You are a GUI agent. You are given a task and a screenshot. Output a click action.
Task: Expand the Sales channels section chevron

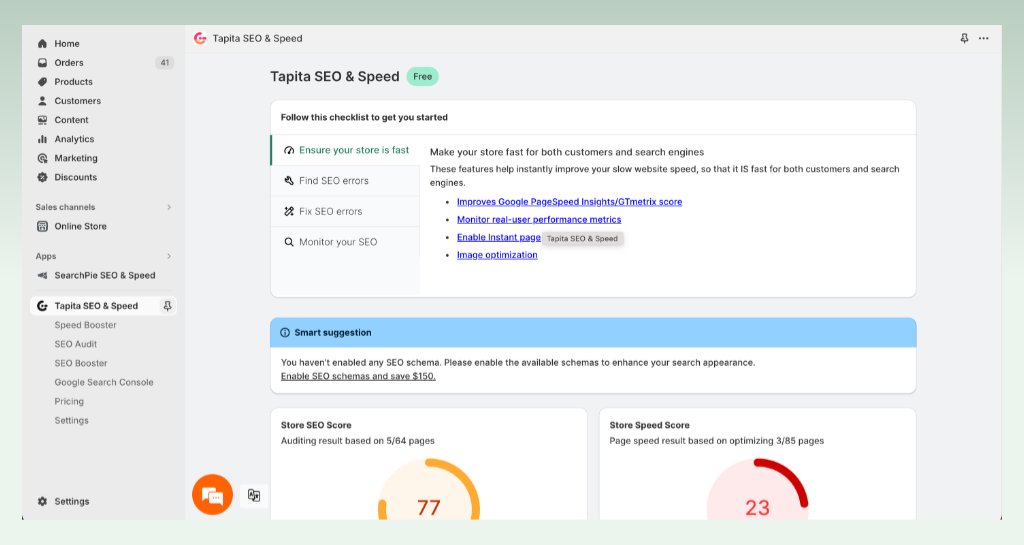[168, 207]
